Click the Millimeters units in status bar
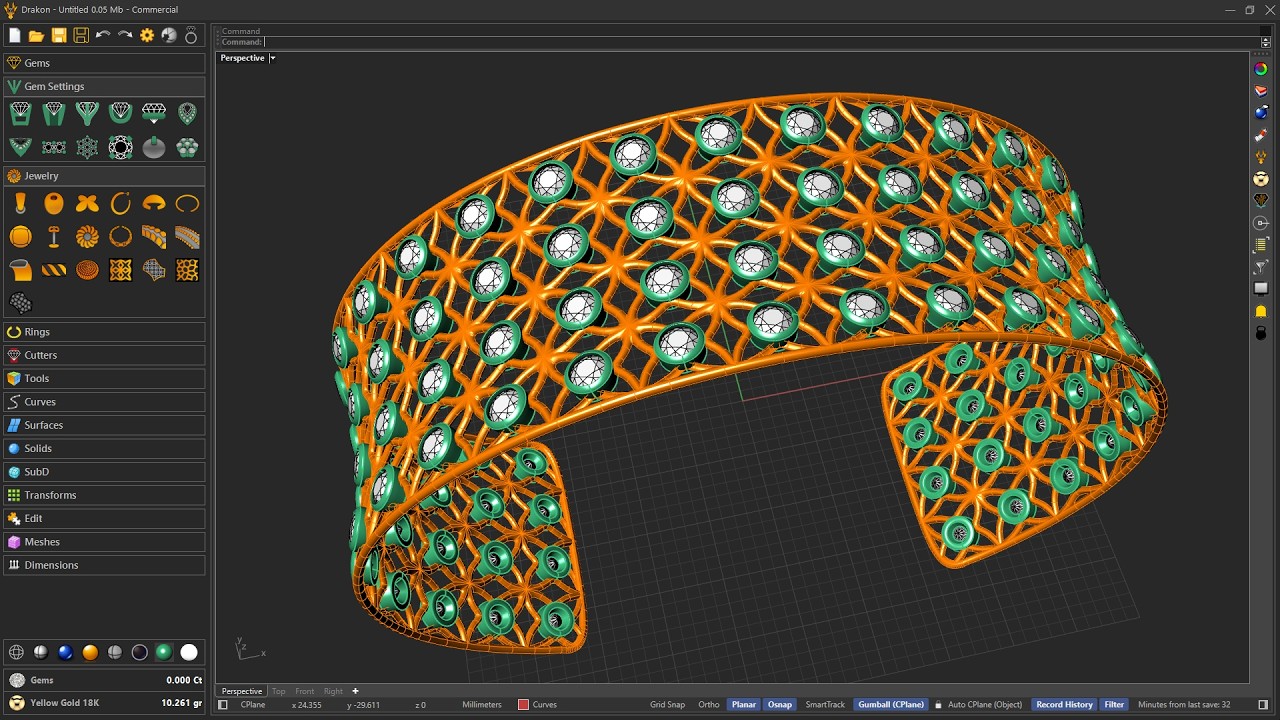This screenshot has width=1280, height=720. tap(481, 705)
